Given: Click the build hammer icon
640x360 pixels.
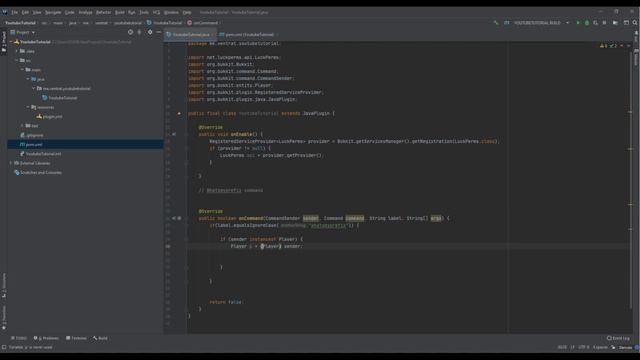Looking at the screenshot, I should [x=496, y=23].
